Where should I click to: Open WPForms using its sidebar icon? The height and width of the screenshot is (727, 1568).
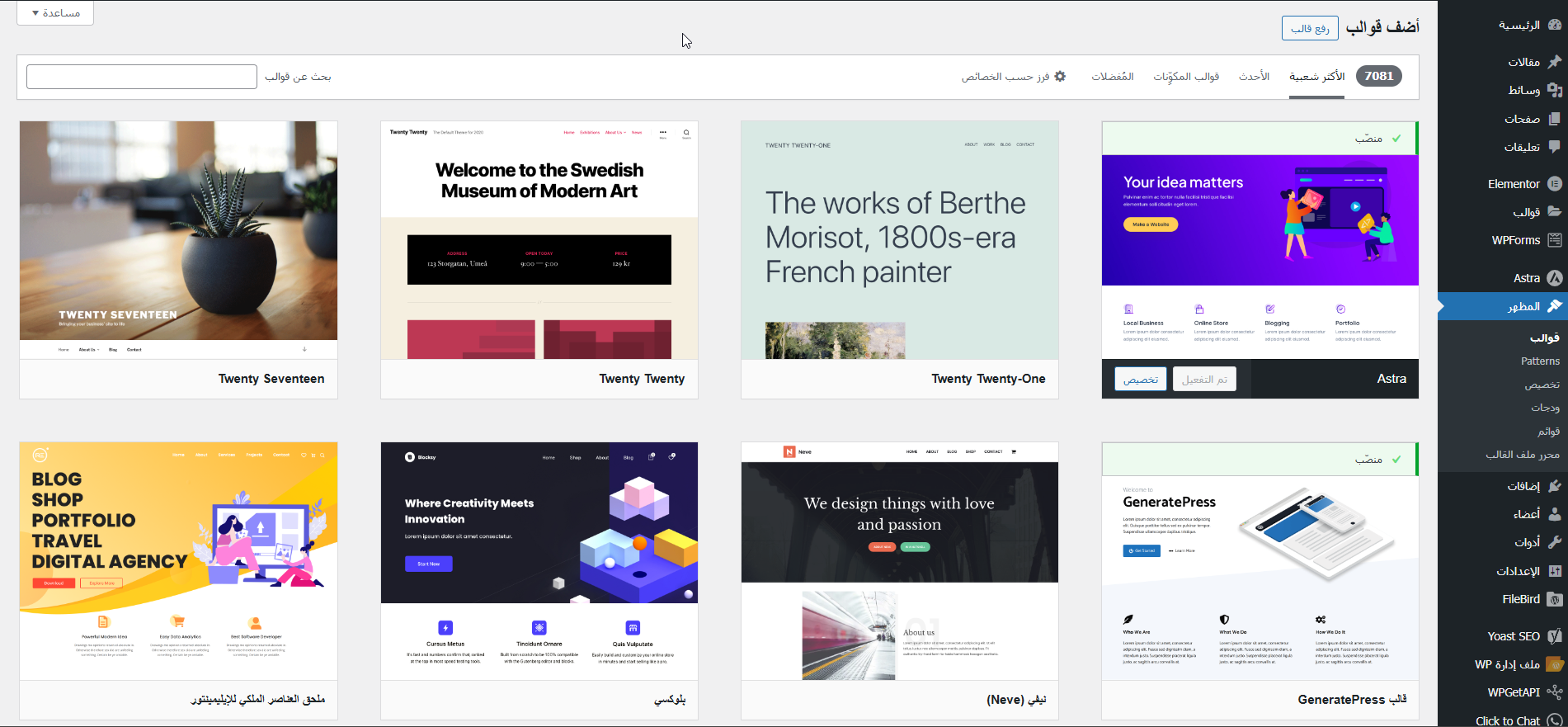pyautogui.click(x=1554, y=240)
